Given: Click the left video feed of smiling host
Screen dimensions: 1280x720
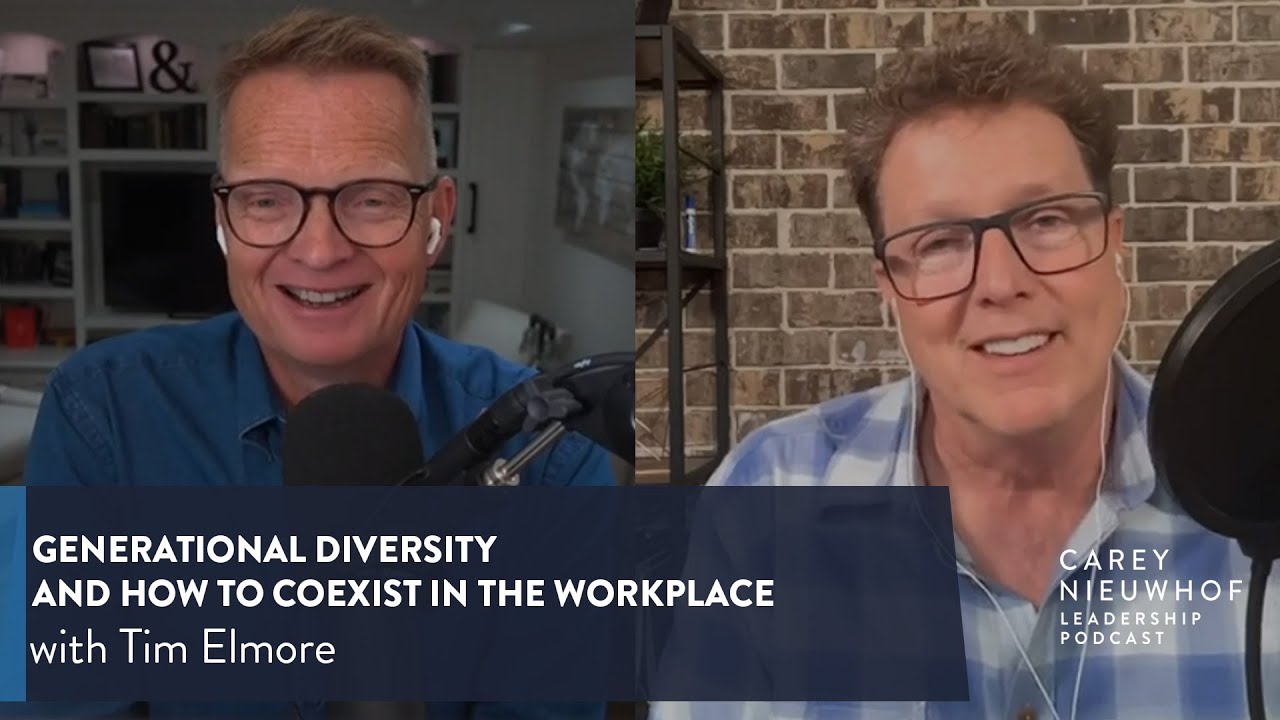Looking at the screenshot, I should click(x=317, y=243).
